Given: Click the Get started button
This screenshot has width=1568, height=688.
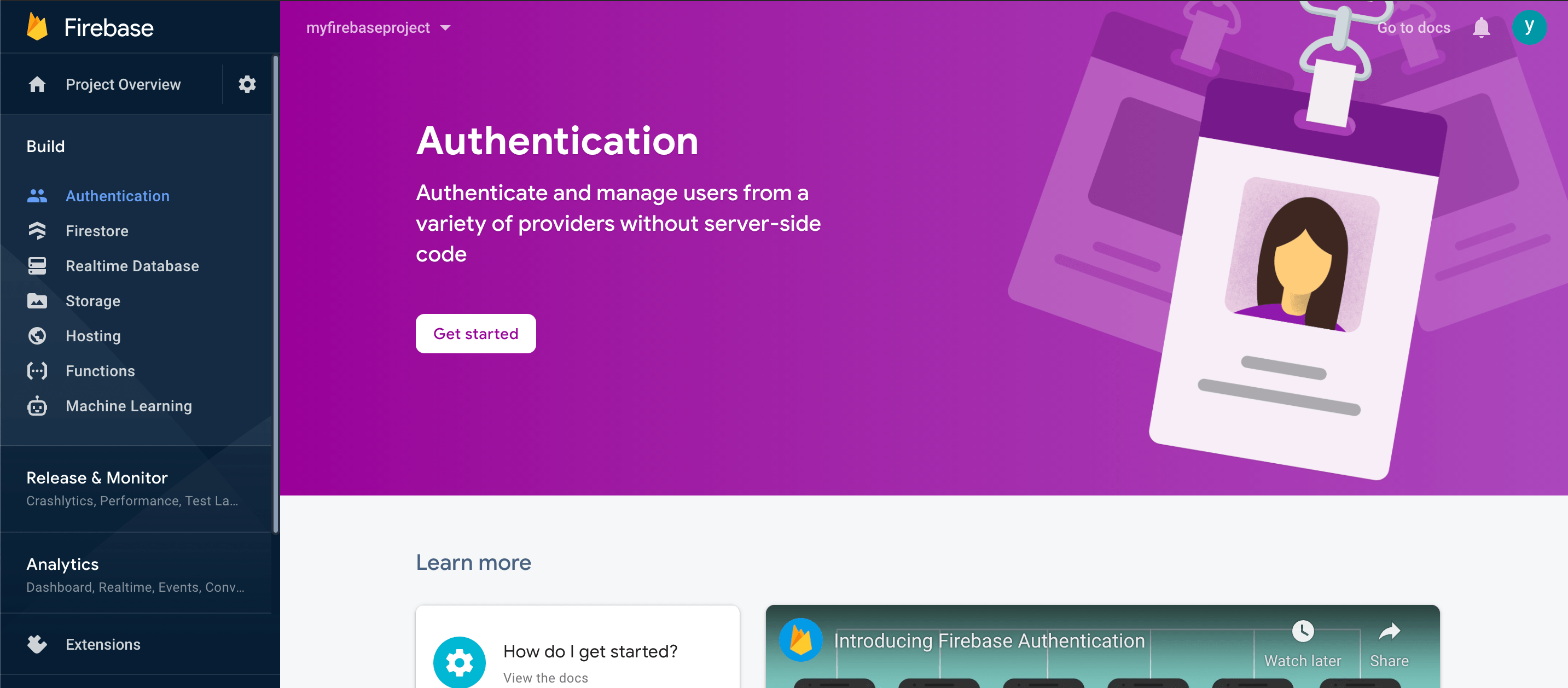Looking at the screenshot, I should click(x=476, y=334).
